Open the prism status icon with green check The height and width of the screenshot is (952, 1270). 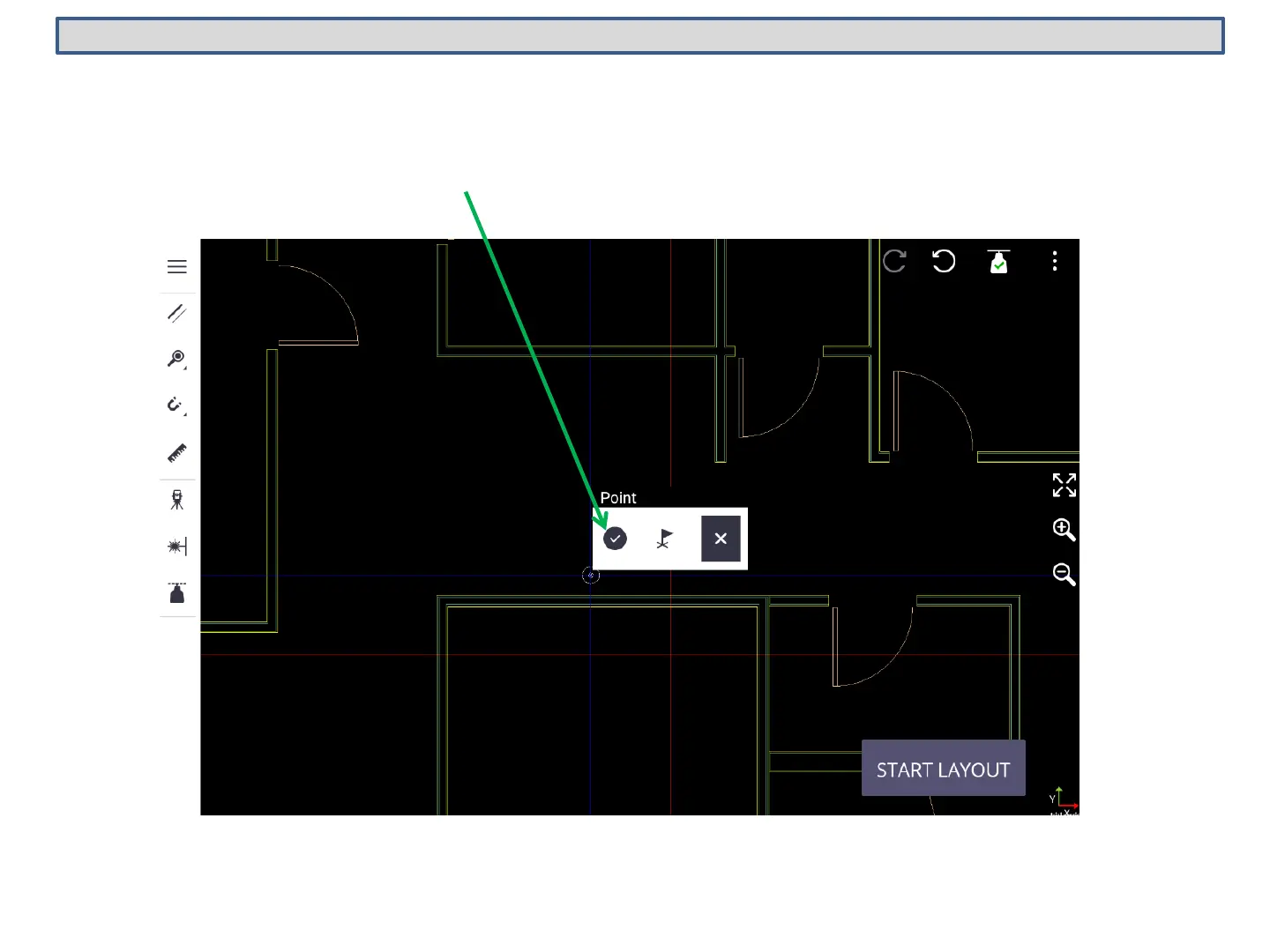point(998,262)
